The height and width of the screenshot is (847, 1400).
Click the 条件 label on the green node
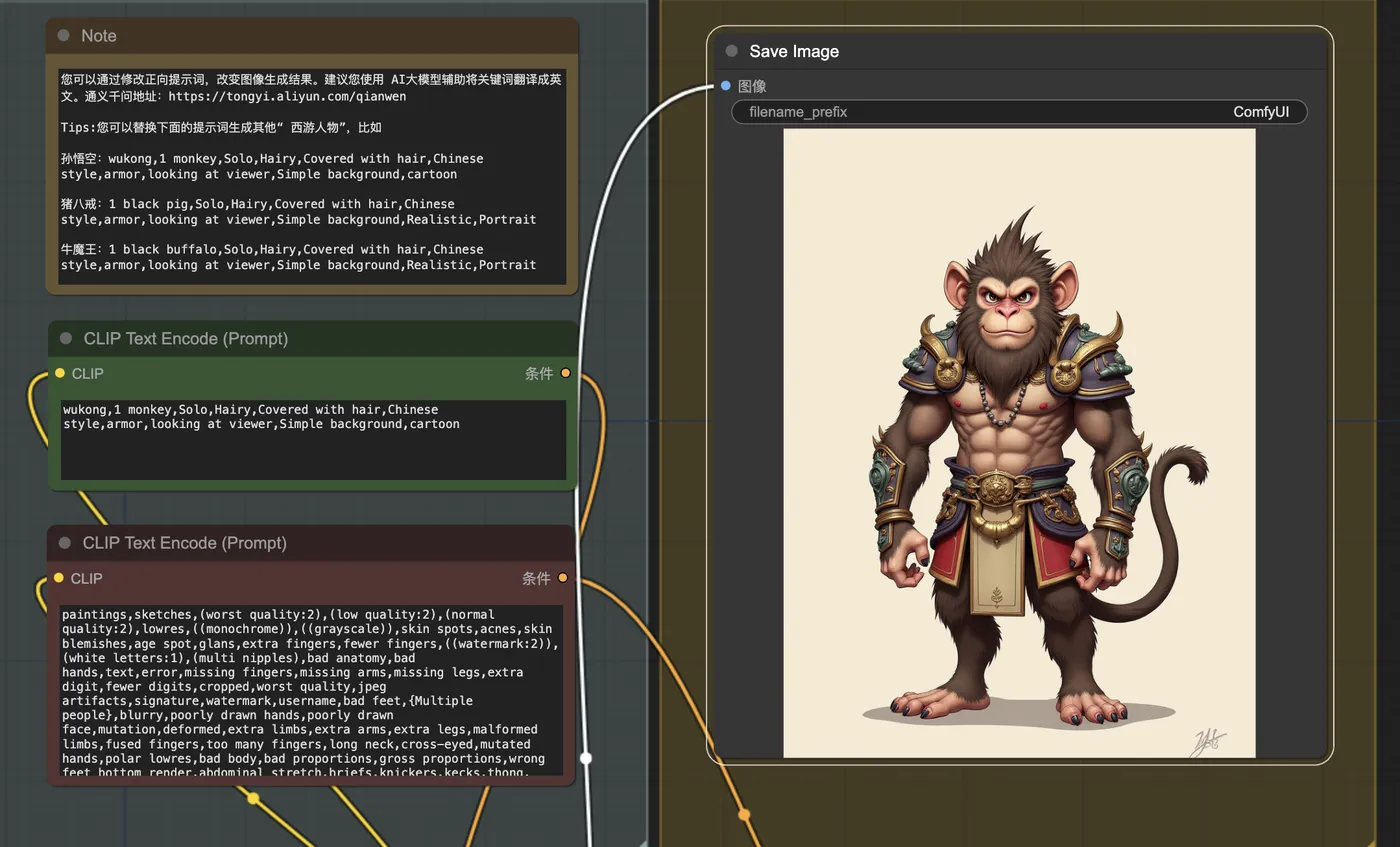pyautogui.click(x=538, y=373)
